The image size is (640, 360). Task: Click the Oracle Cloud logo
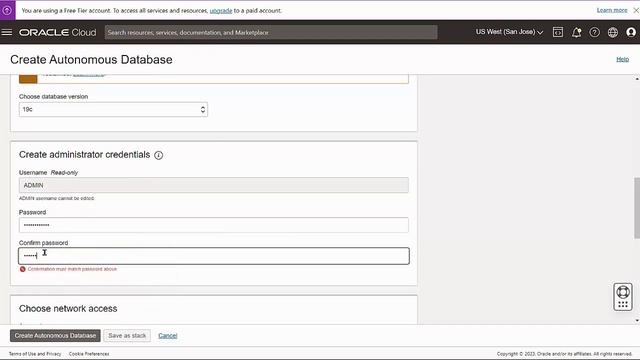point(58,32)
